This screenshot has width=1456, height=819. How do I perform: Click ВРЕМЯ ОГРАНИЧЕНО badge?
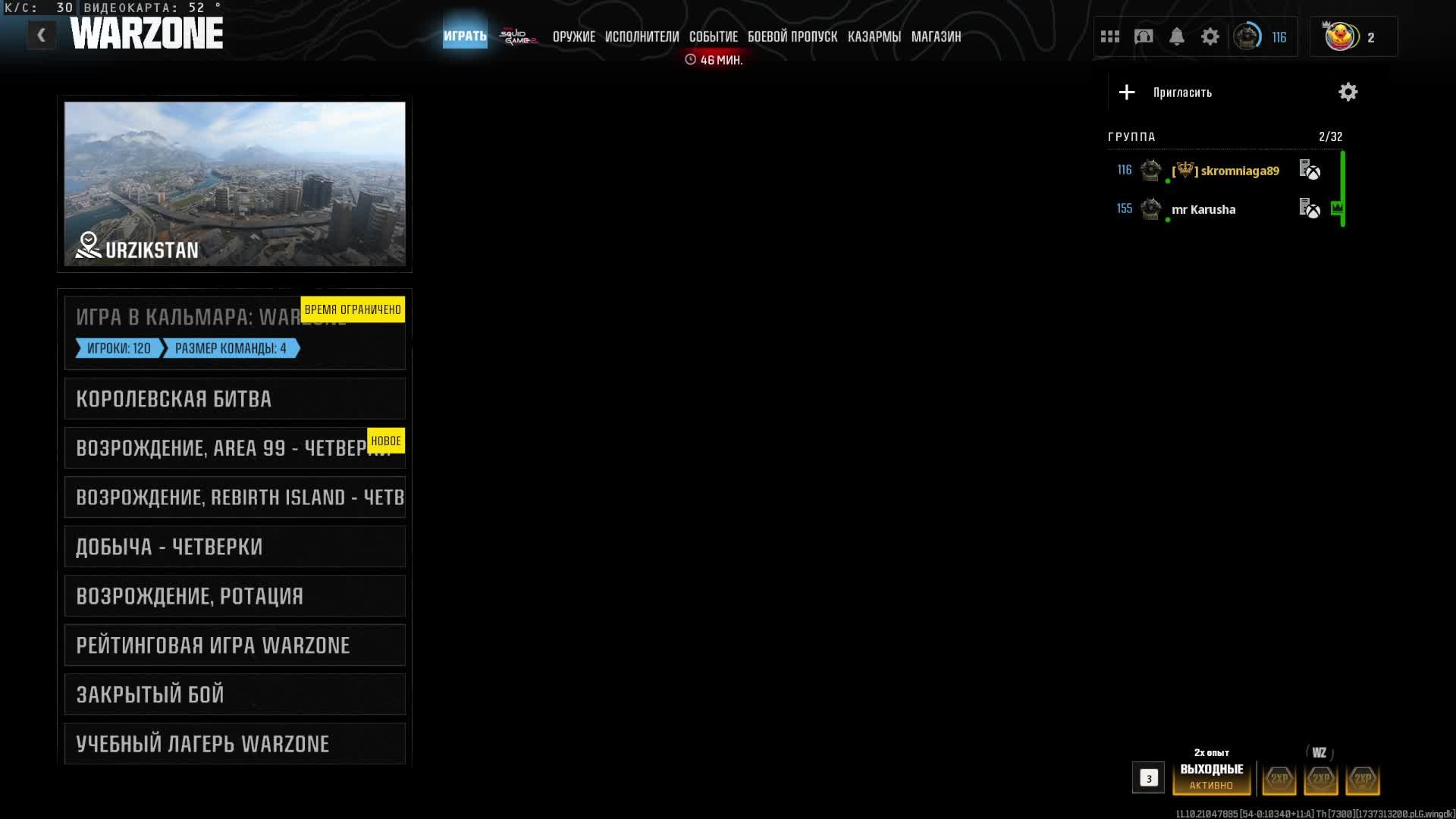[x=353, y=309]
